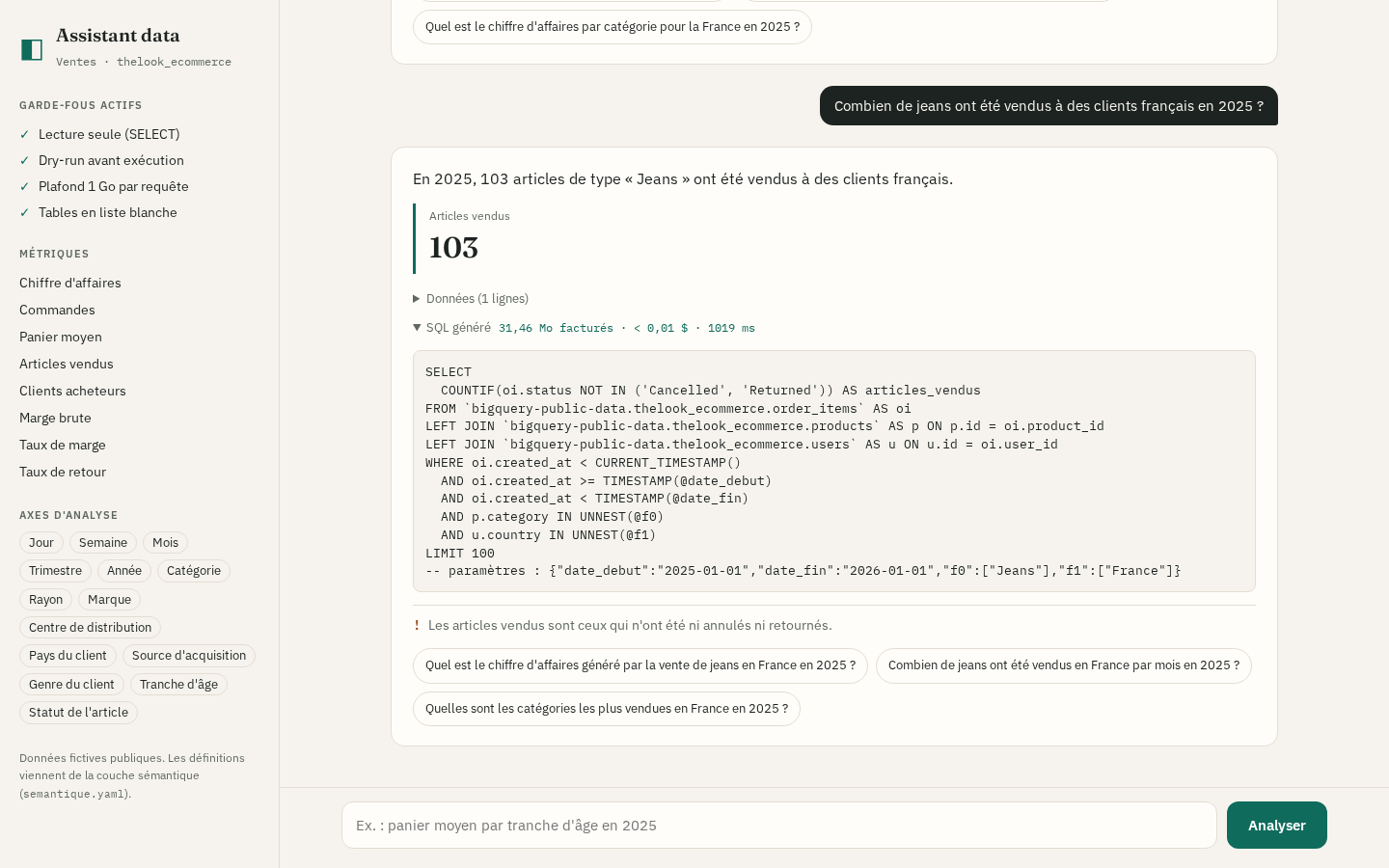This screenshot has height=868, width=1389.
Task: Choose the Année axis chip
Action: click(124, 571)
